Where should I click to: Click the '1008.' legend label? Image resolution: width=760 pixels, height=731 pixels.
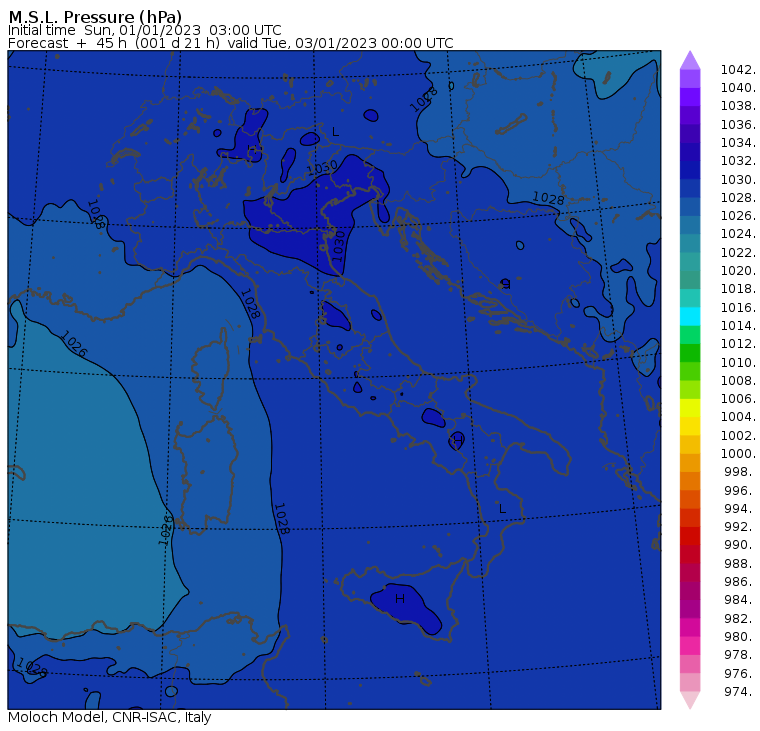[738, 381]
